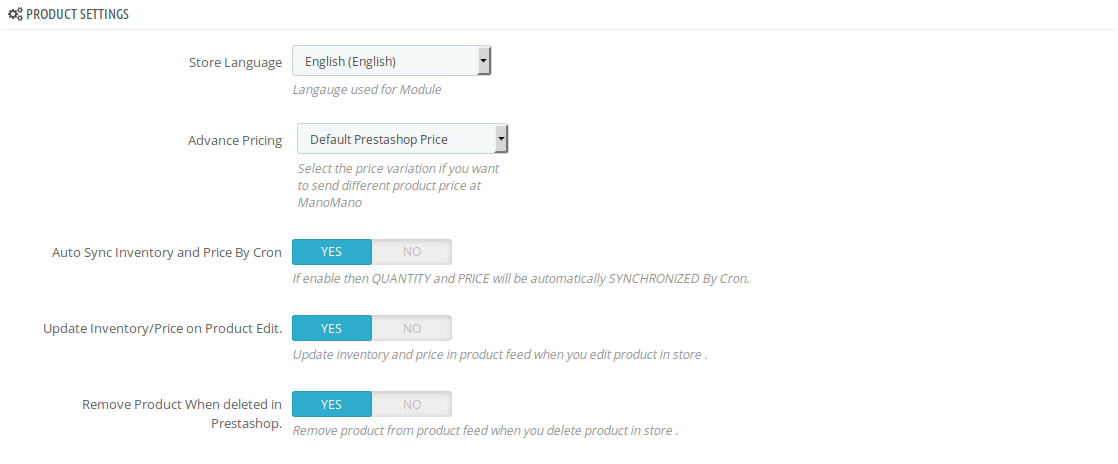
Task: Click the gears icon beside Product Settings
Action: pyautogui.click(x=15, y=15)
